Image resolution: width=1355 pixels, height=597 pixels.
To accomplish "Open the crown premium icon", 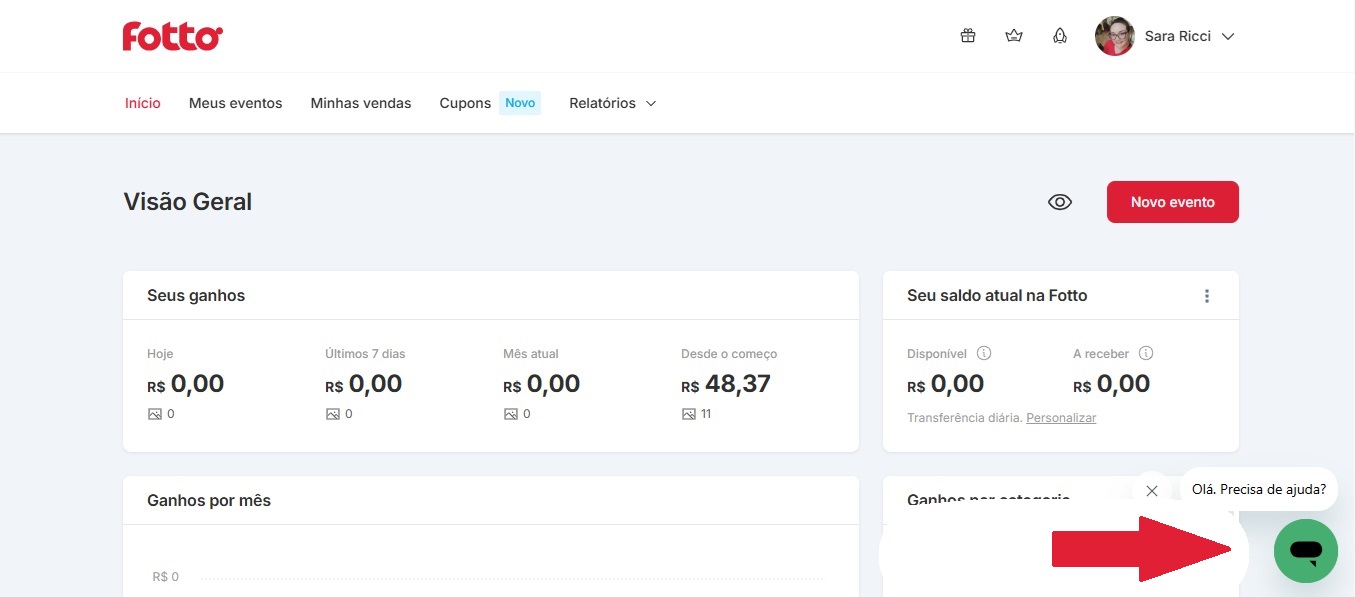I will pyautogui.click(x=1014, y=36).
